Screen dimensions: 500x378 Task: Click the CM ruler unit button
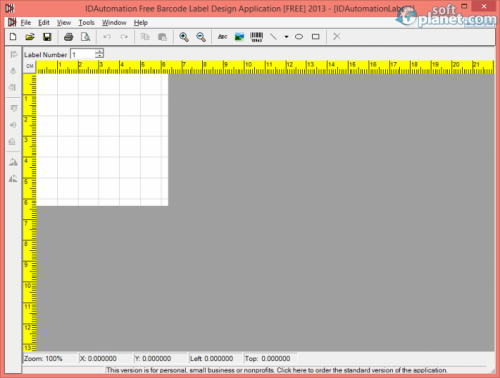pyautogui.click(x=30, y=66)
